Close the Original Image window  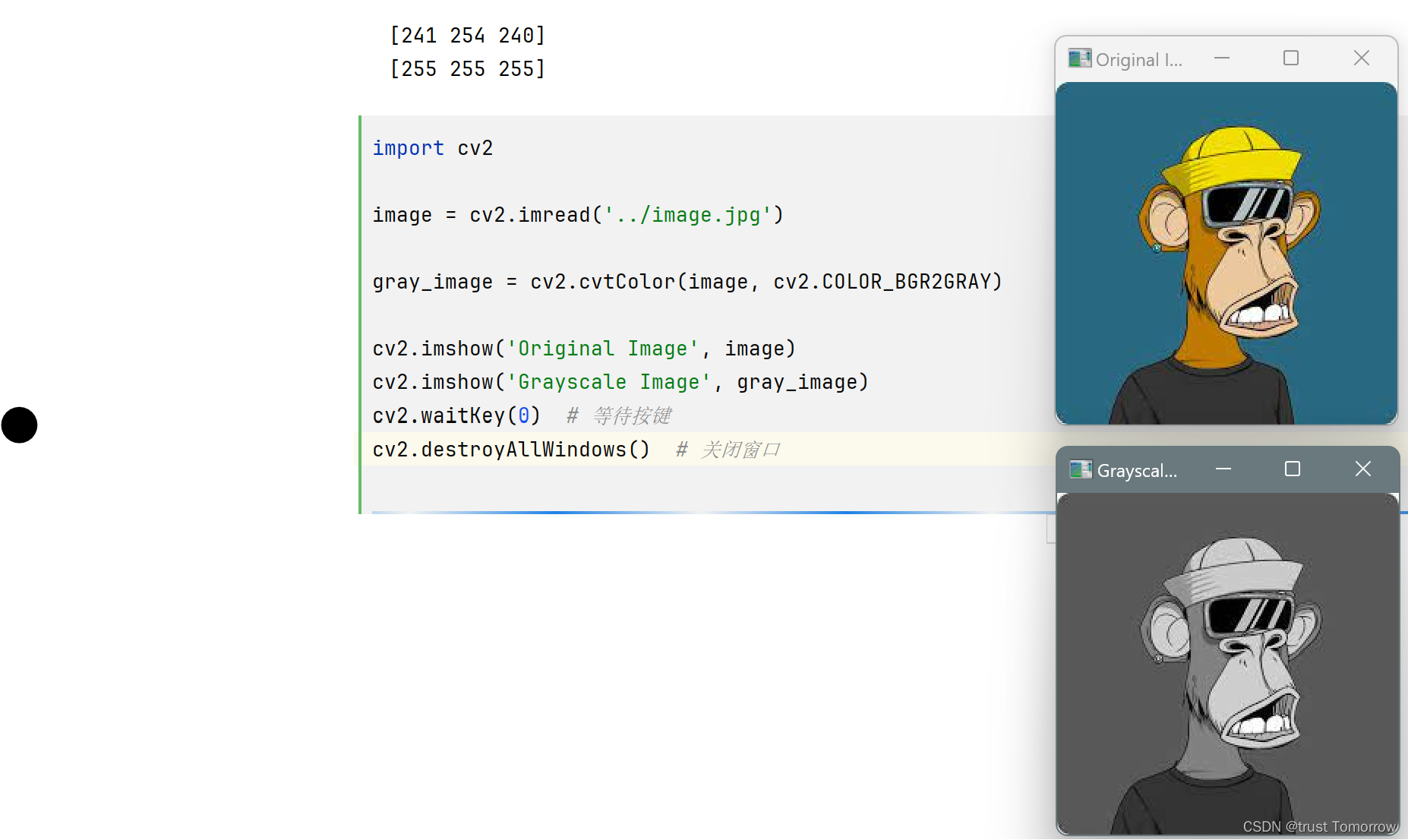click(1362, 58)
